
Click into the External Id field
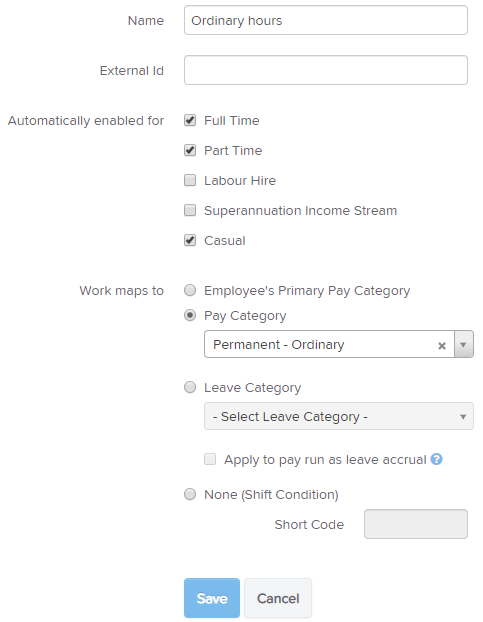click(x=326, y=70)
